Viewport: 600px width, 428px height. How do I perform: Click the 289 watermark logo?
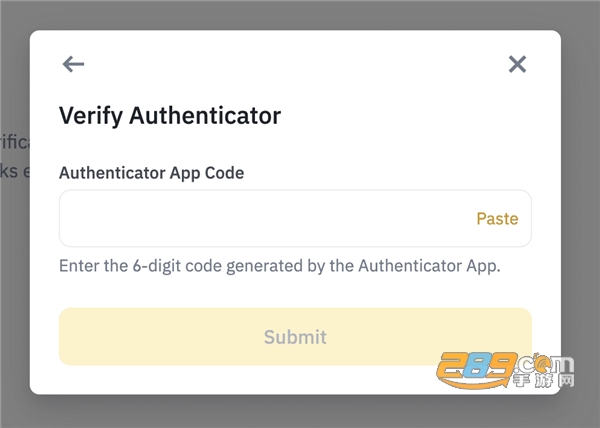pyautogui.click(x=505, y=370)
